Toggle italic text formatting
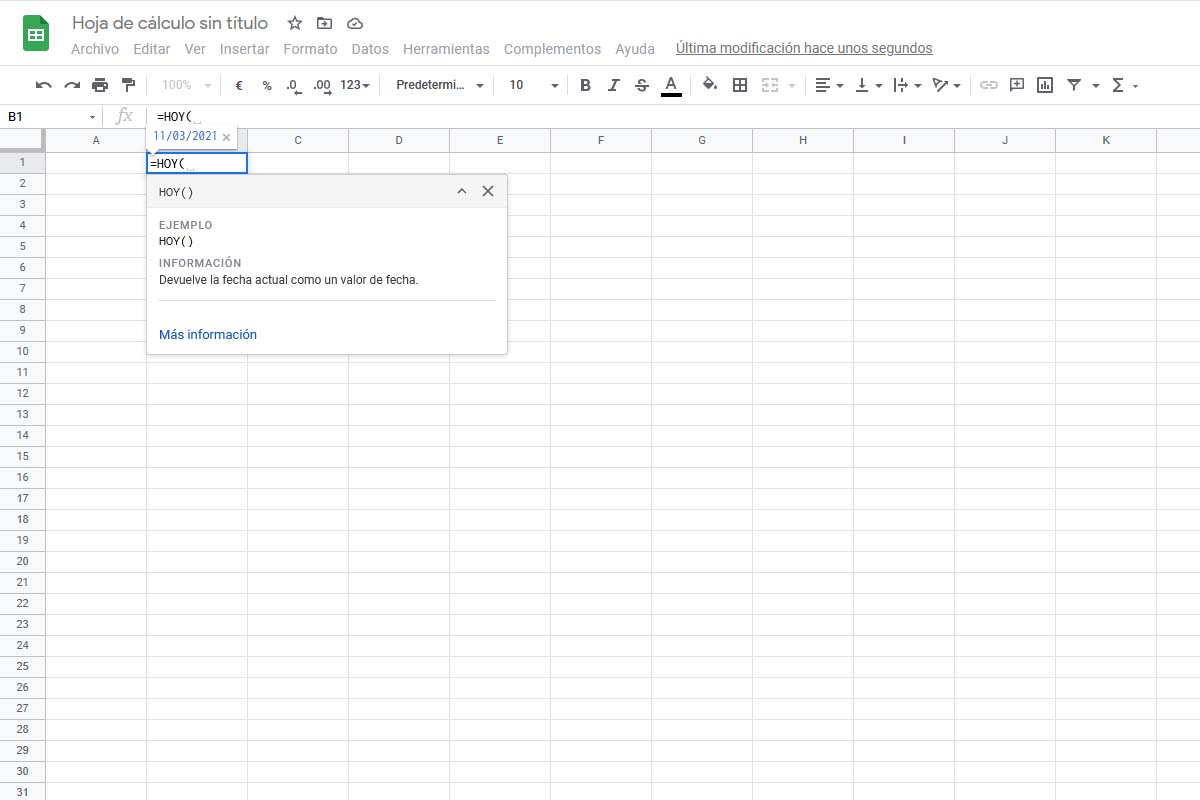This screenshot has height=800, width=1200. 614,85
